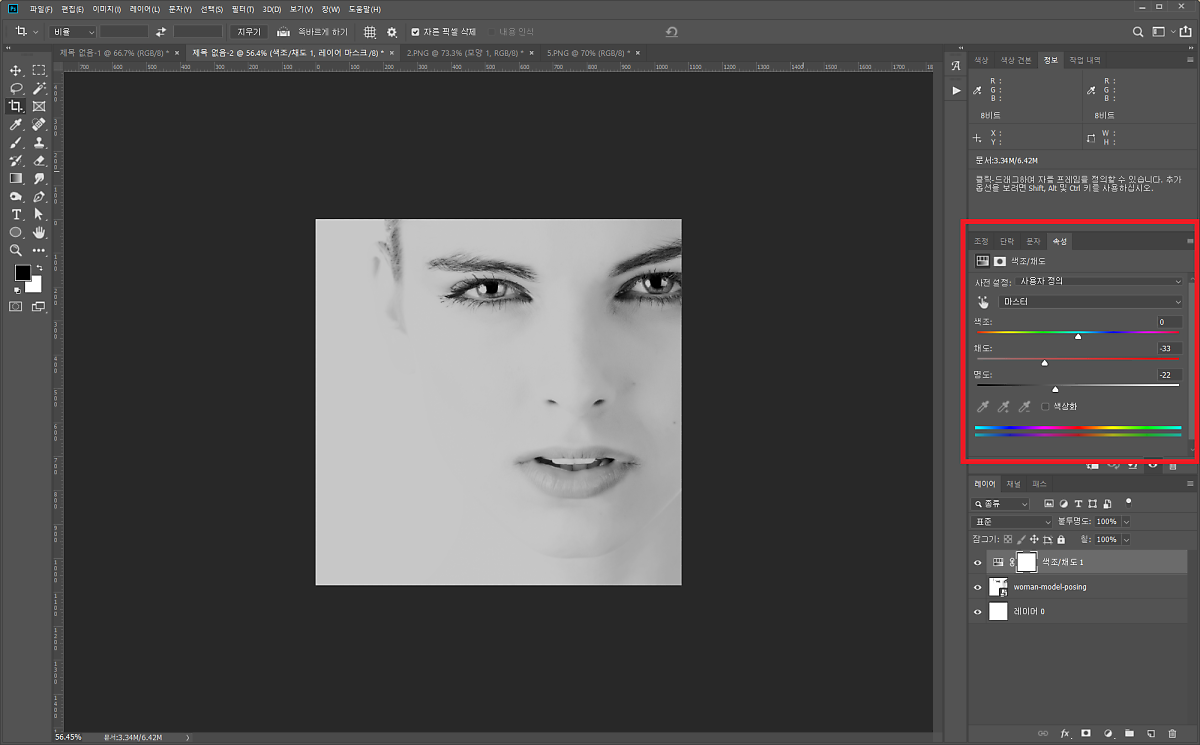The image size is (1200, 745).
Task: Click the 채도 saturation slider handle
Action: click(x=1044, y=363)
